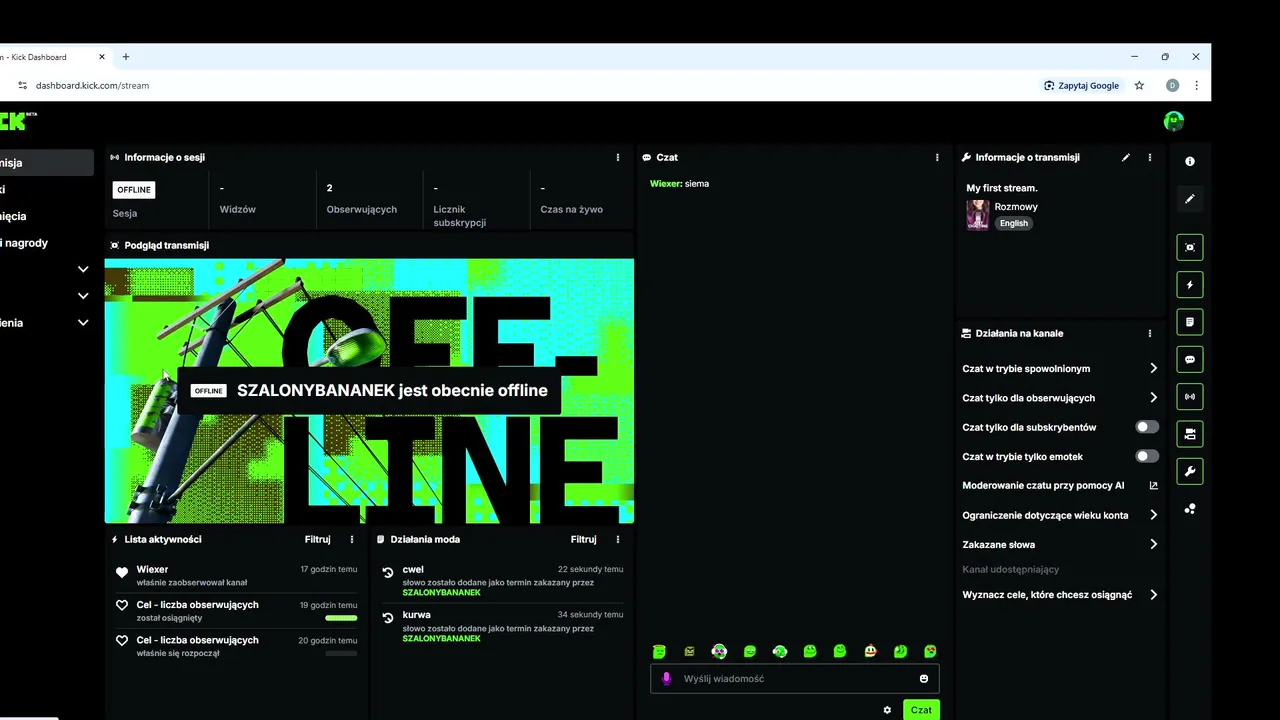1280x720 pixels.
Task: Bookmark this page with star icon
Action: pyautogui.click(x=1139, y=85)
